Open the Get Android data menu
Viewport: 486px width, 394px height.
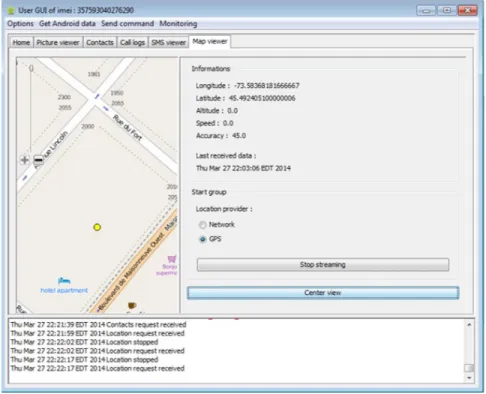(67, 24)
